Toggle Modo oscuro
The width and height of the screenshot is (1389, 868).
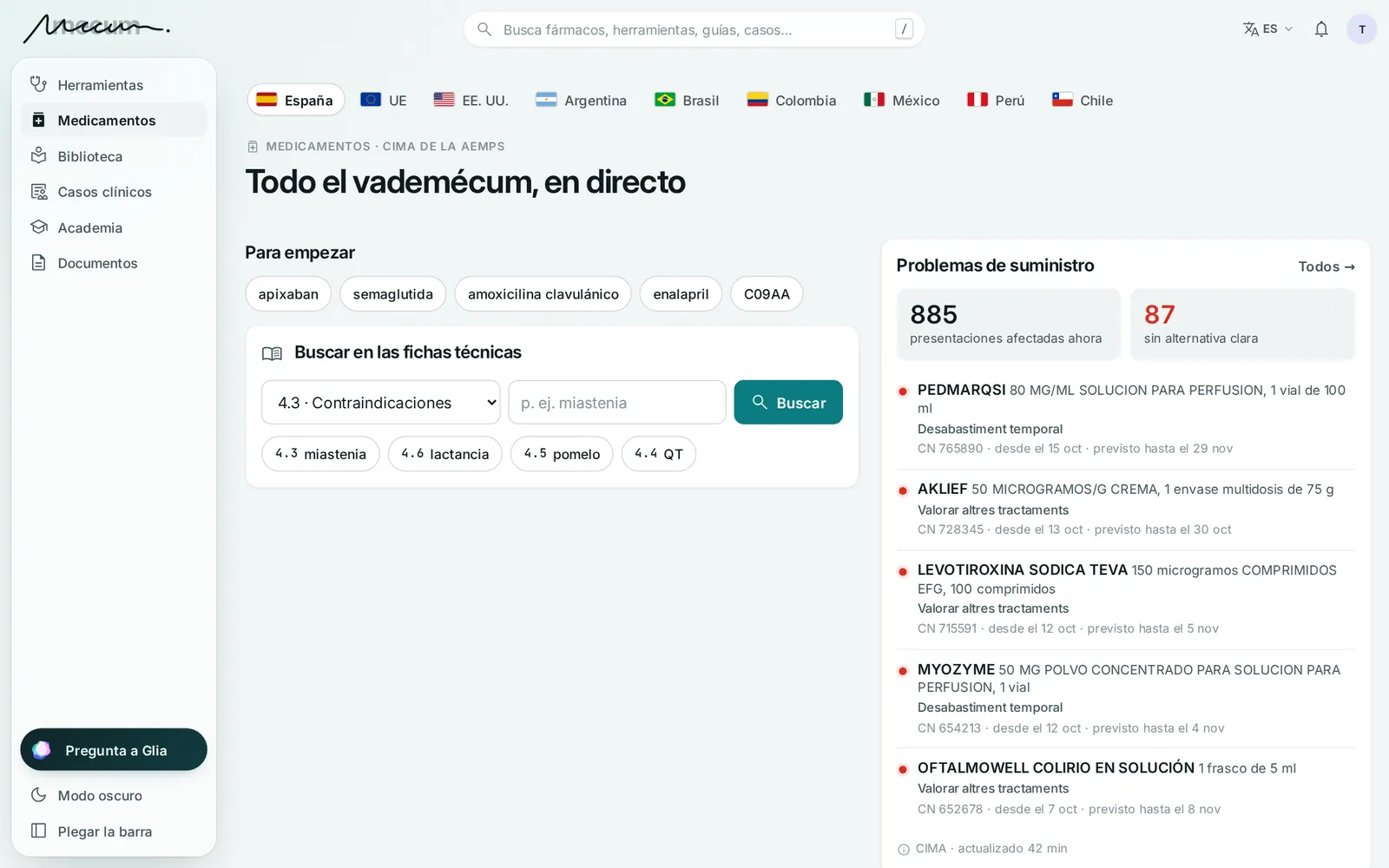[x=114, y=795]
